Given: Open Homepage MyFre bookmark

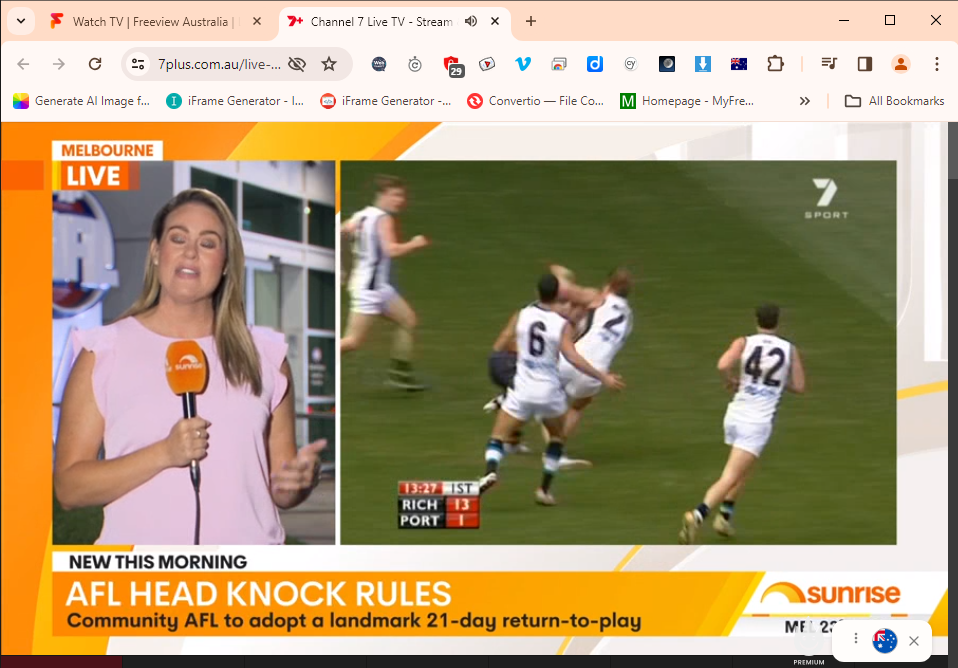Looking at the screenshot, I should point(687,101).
